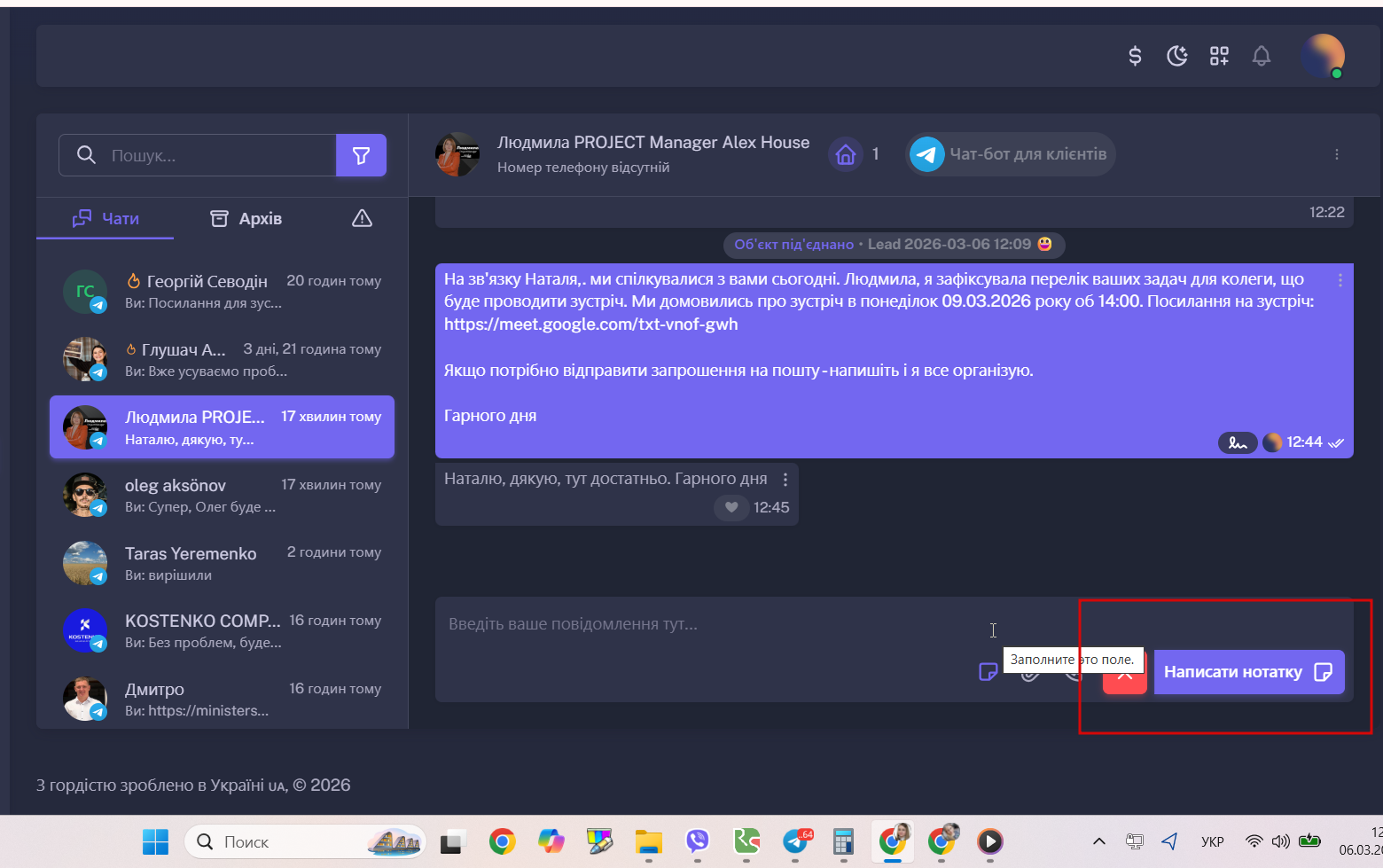Toggle dark mode moon icon
This screenshot has width=1383, height=868.
(x=1177, y=57)
